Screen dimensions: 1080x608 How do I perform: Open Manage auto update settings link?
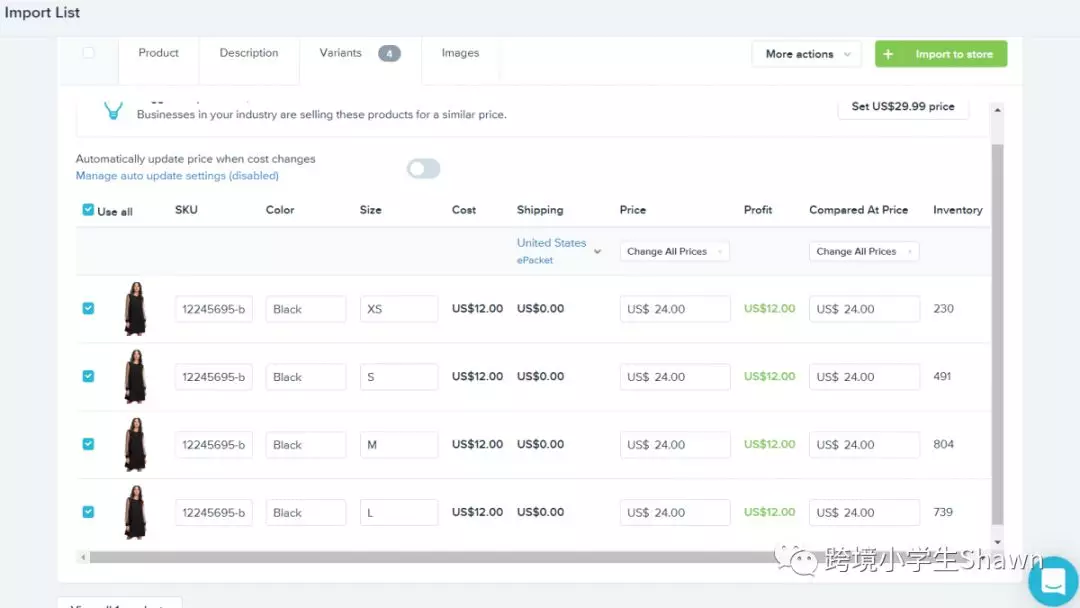pos(177,176)
